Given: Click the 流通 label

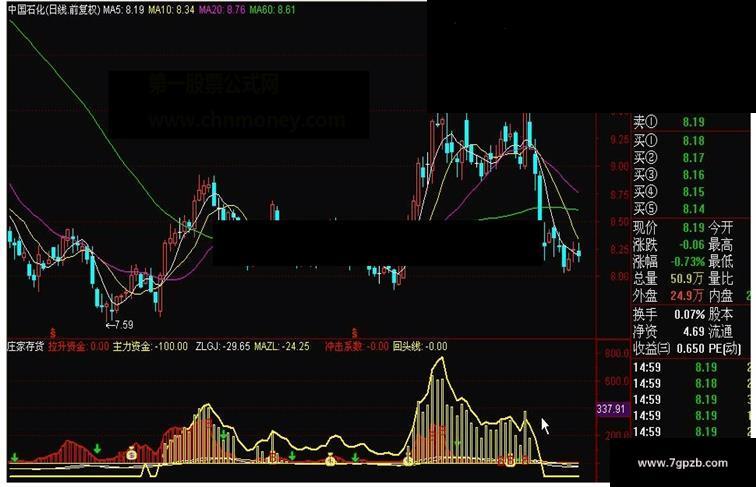Looking at the screenshot, I should (x=721, y=331).
